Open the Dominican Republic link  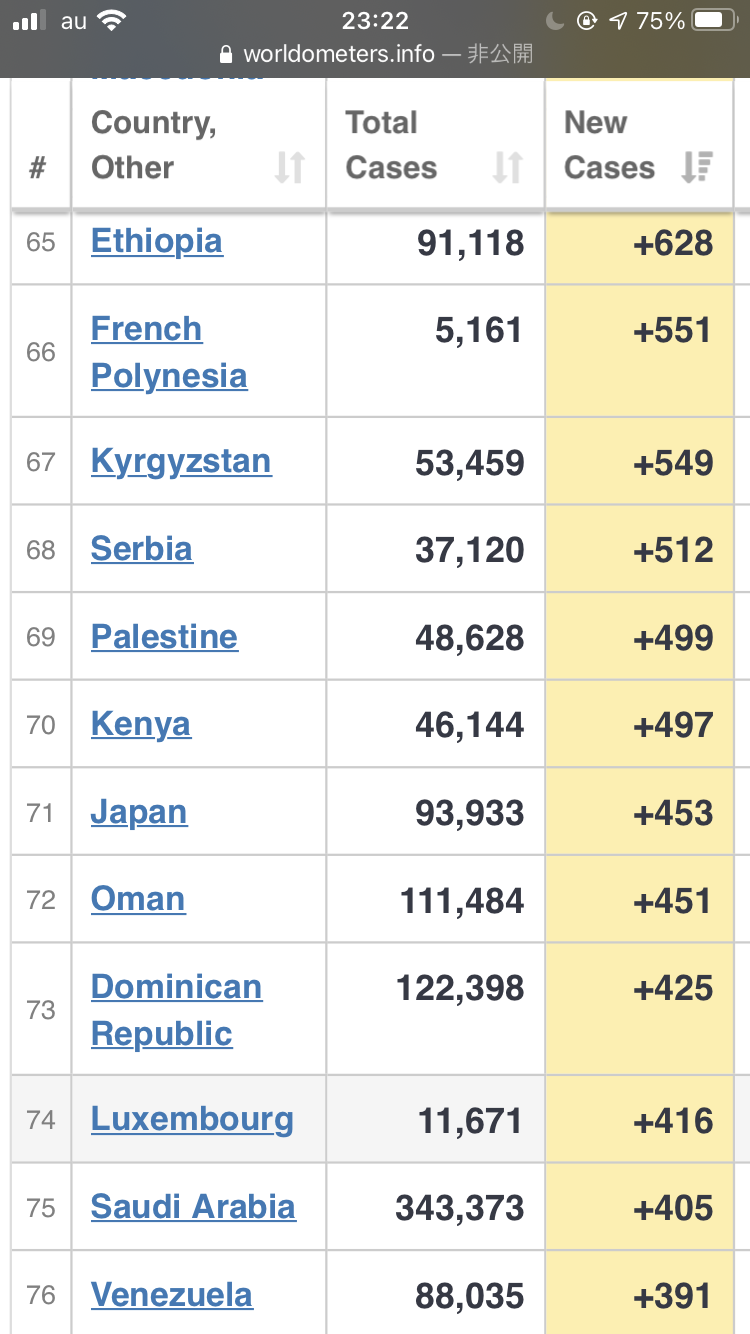click(177, 1010)
